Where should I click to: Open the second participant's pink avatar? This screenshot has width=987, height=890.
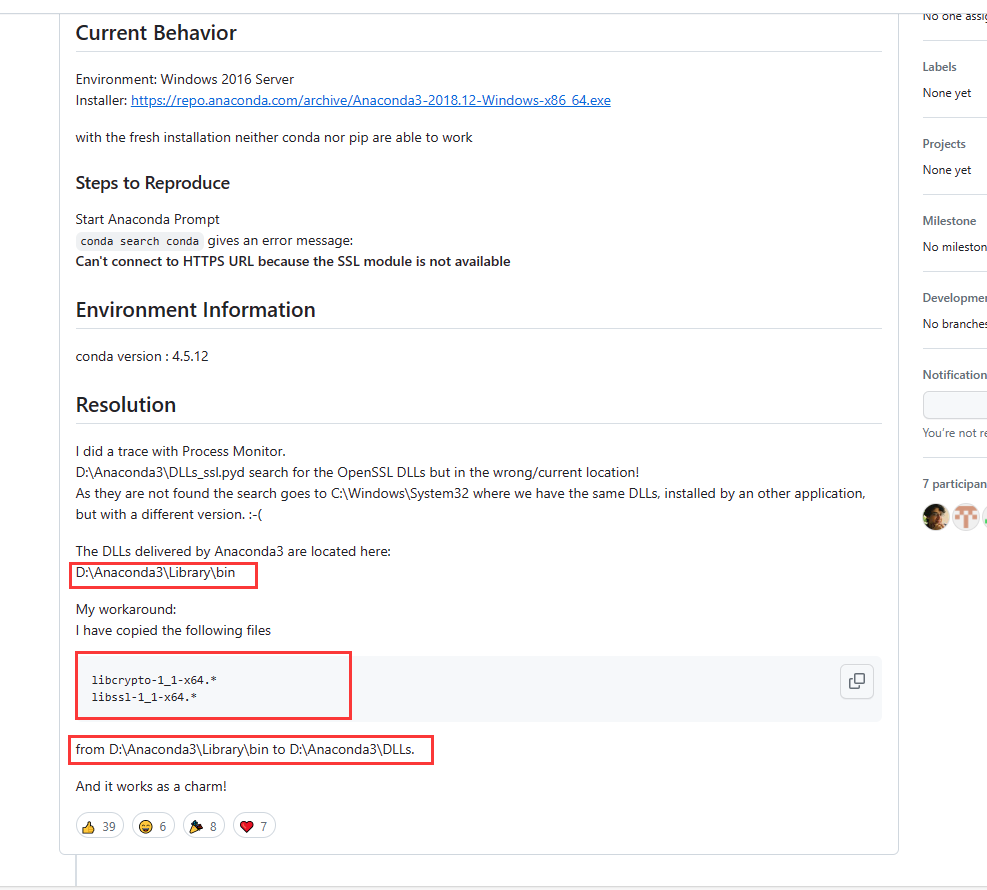(x=965, y=517)
